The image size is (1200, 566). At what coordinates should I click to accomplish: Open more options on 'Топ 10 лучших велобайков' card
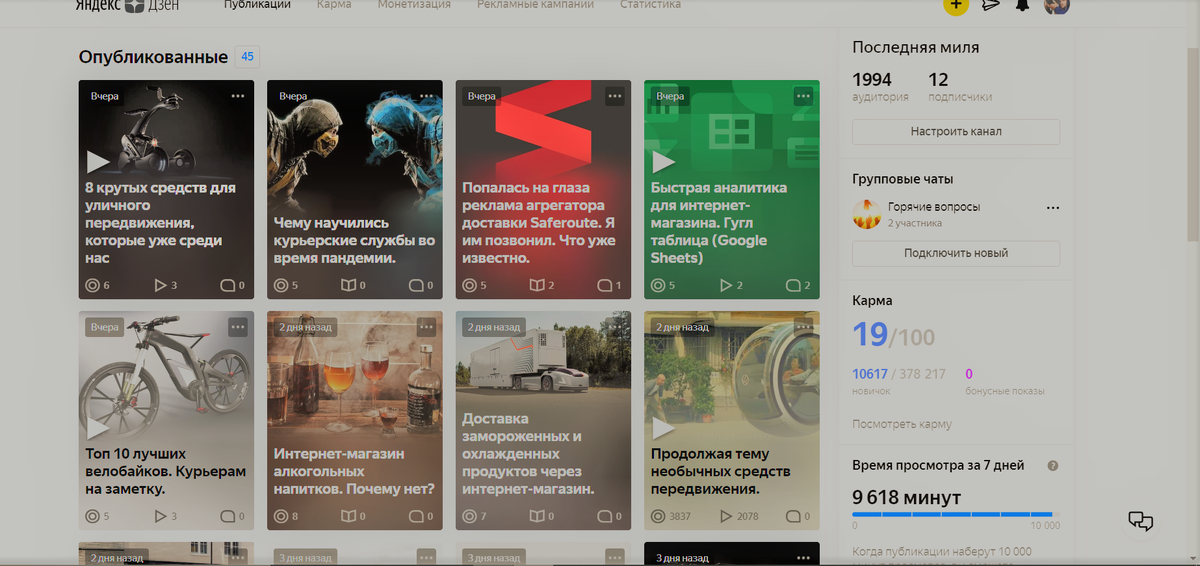pos(237,327)
